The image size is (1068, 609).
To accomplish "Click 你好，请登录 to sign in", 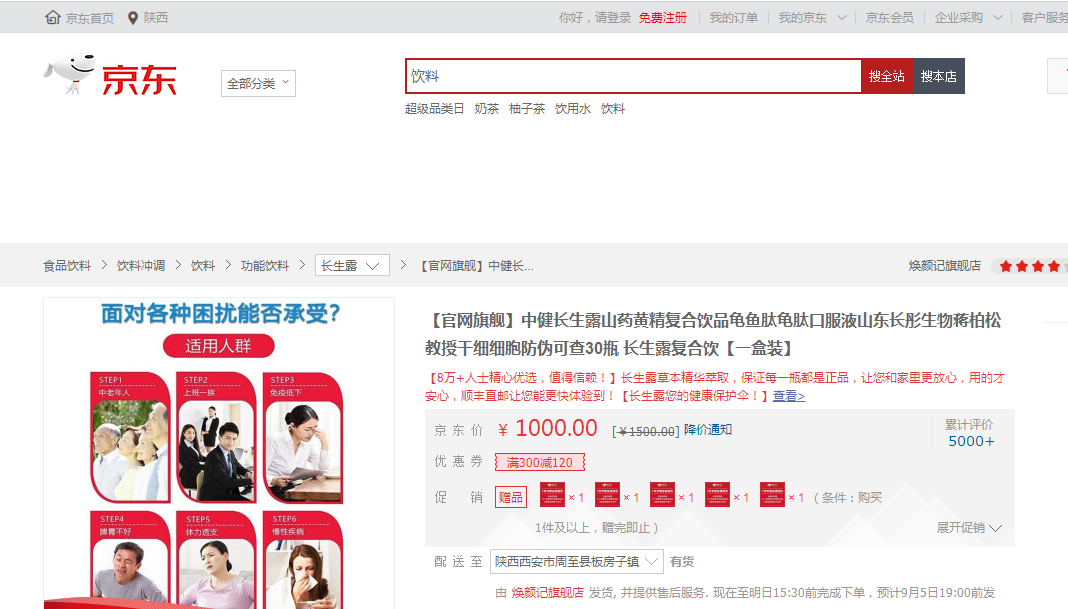I will point(595,18).
